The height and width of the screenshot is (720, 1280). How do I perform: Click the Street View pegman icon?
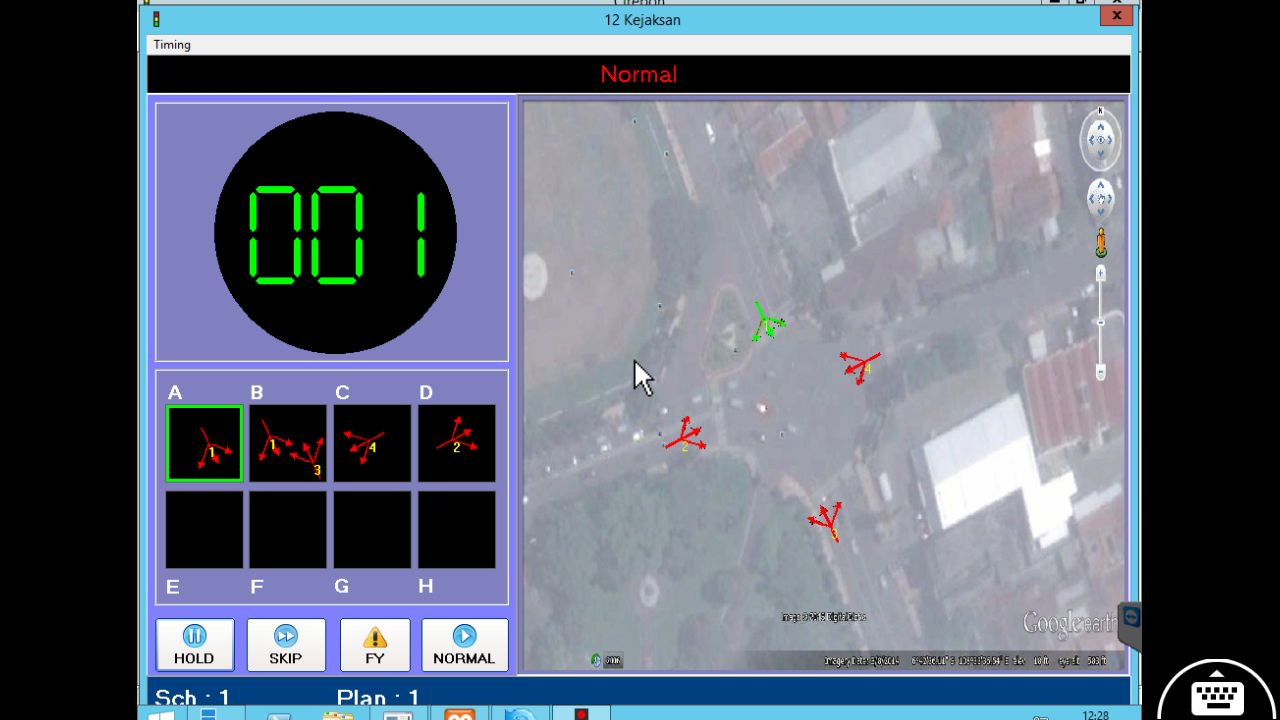1101,243
